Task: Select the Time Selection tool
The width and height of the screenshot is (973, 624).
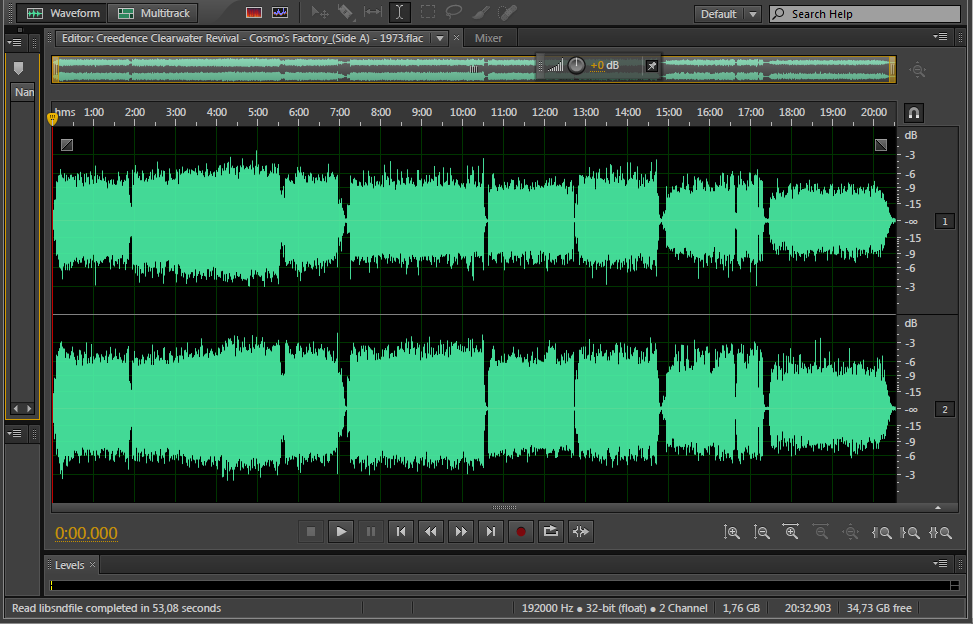Action: coord(400,12)
